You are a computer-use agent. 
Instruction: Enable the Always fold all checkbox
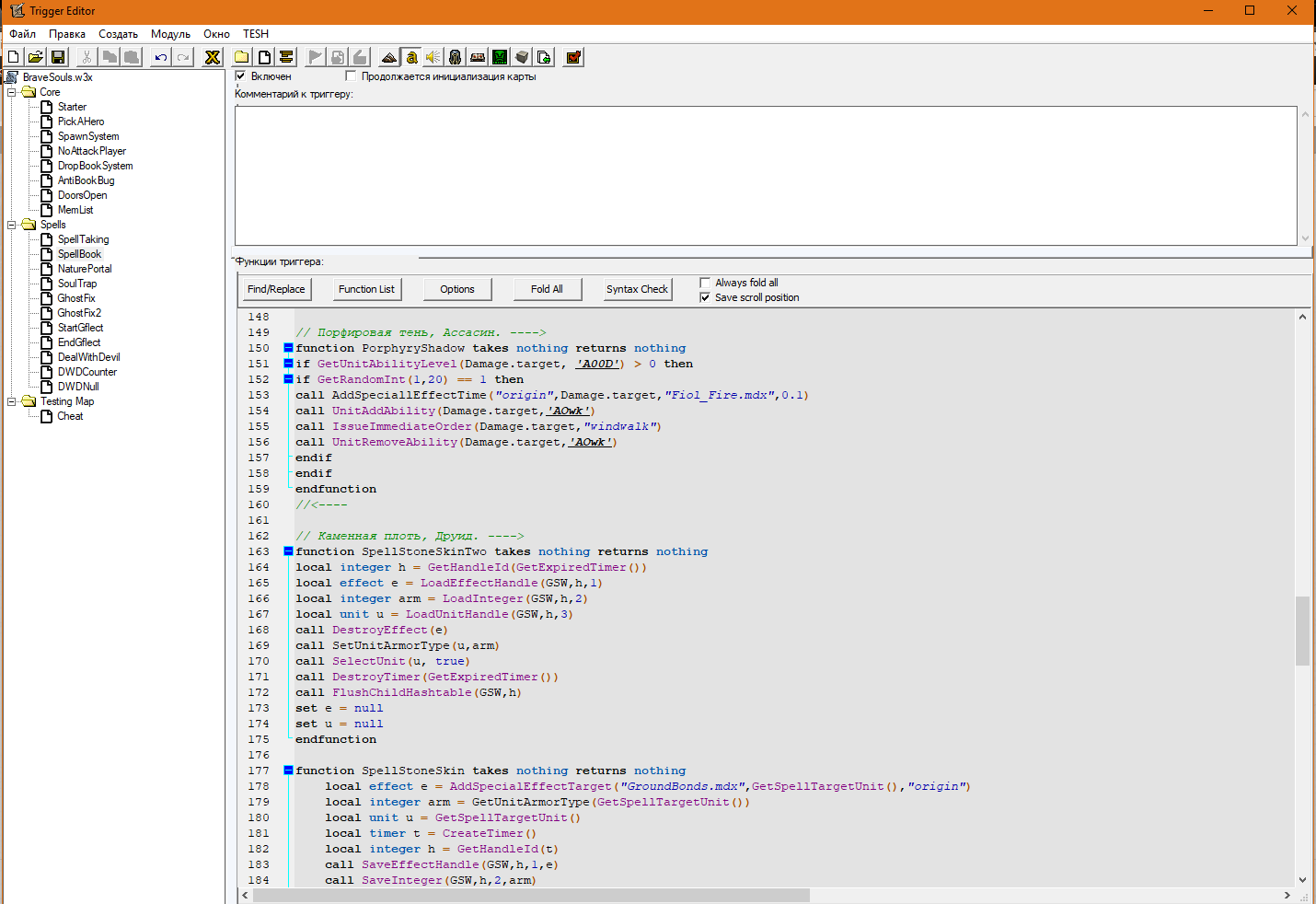pos(706,283)
